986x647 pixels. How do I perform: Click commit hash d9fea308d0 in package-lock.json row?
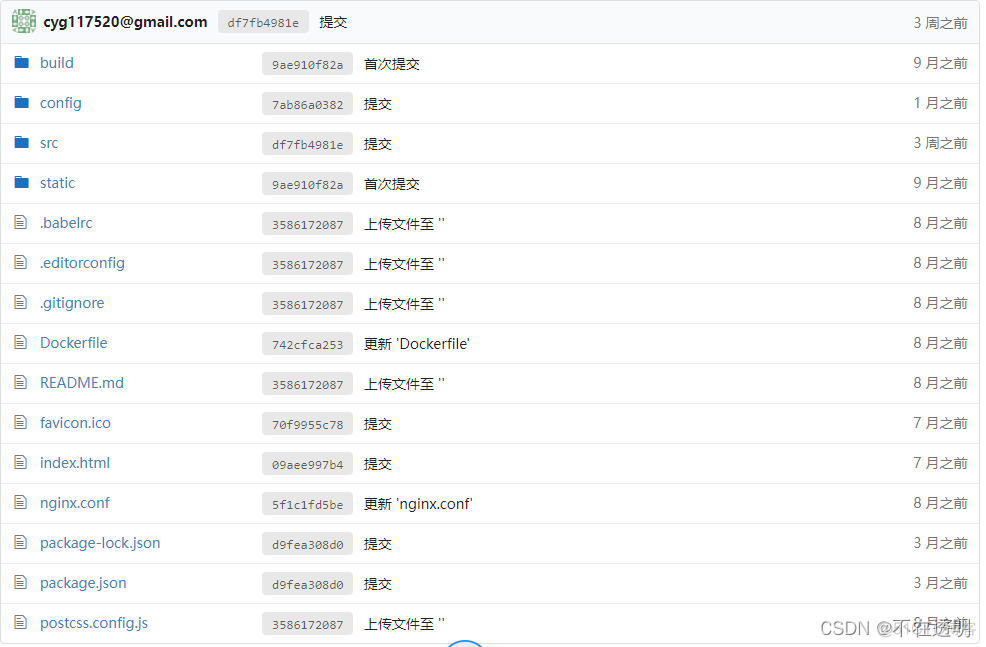(307, 545)
